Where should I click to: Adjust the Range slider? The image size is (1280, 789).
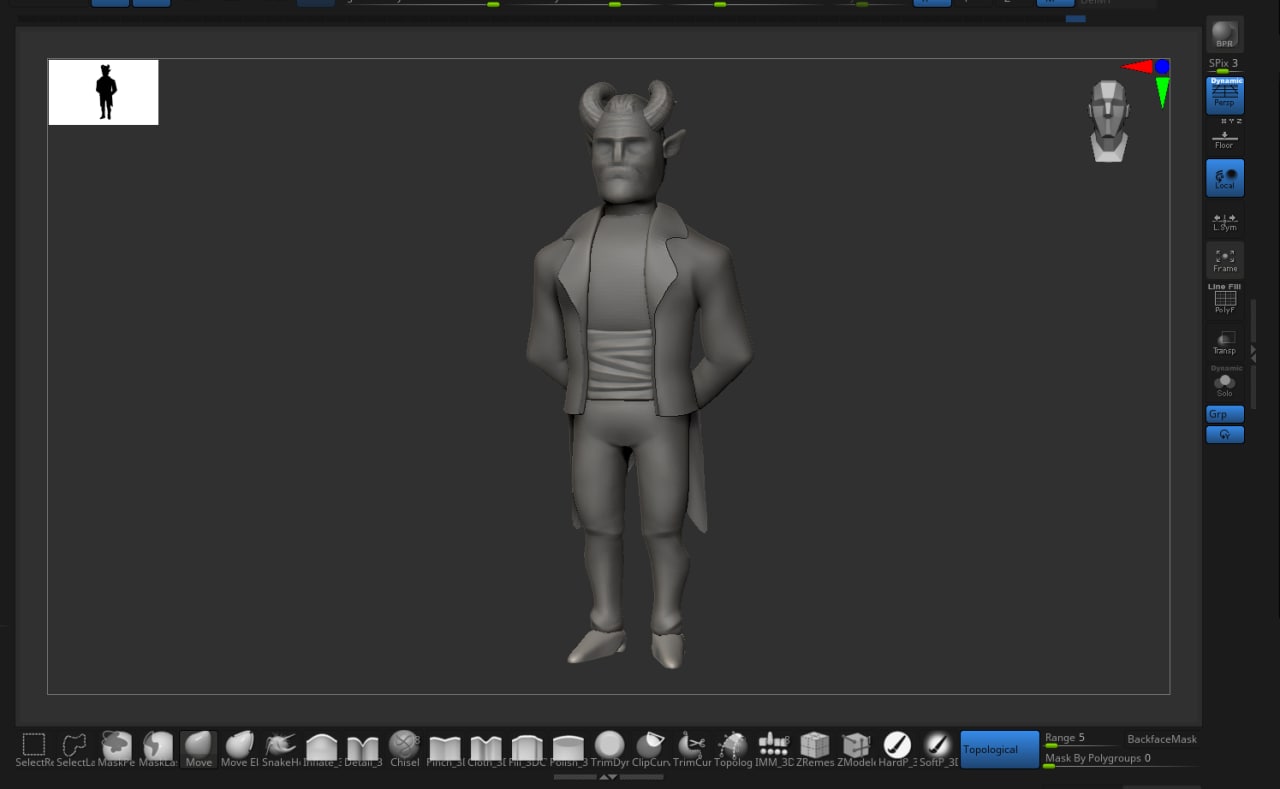[x=1081, y=740]
